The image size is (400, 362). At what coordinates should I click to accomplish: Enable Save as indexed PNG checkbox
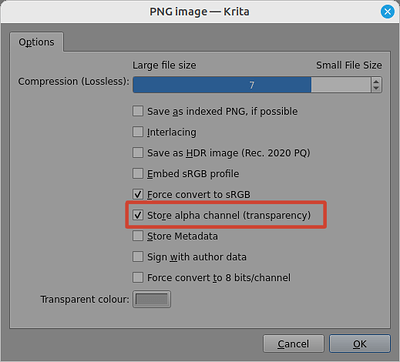(x=138, y=111)
